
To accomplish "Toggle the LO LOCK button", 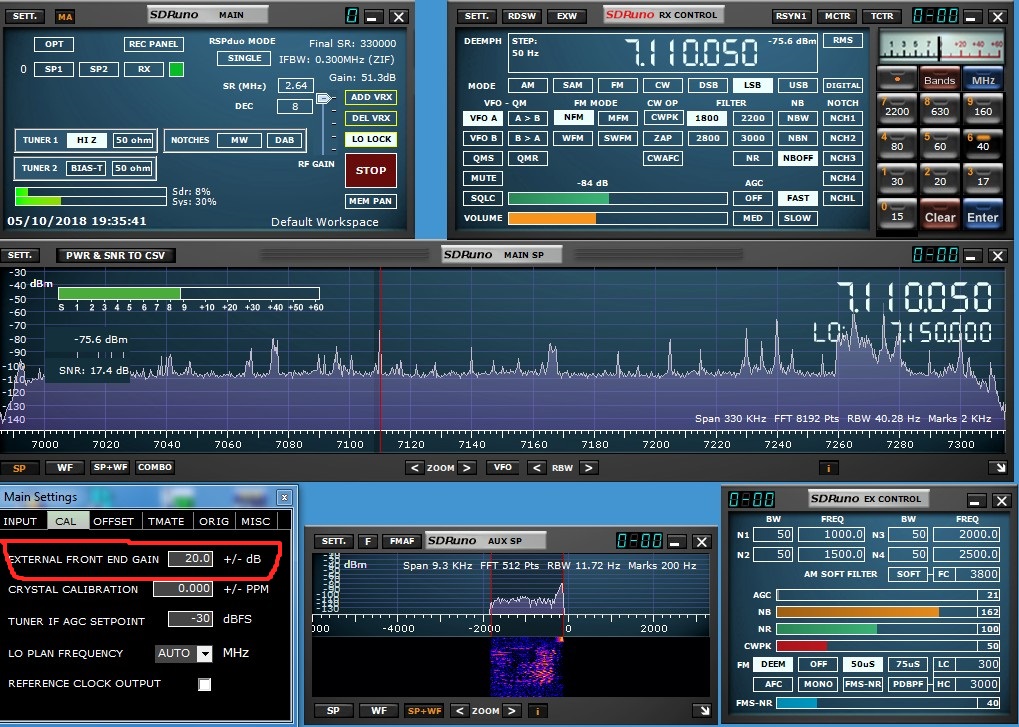I will coord(371,139).
